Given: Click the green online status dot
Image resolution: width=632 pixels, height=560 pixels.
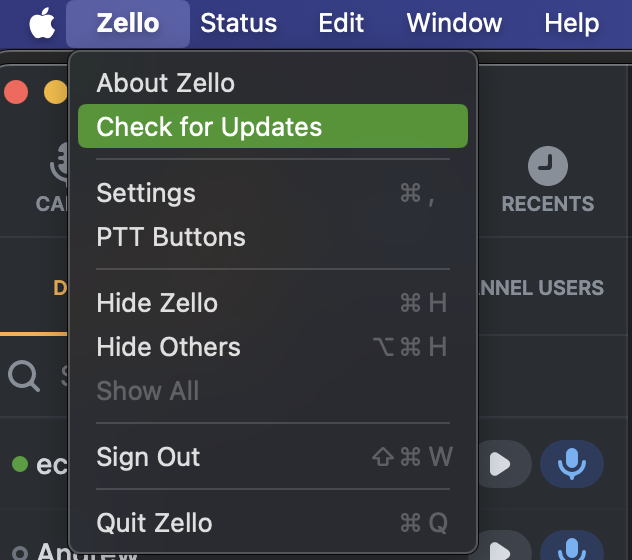Looking at the screenshot, I should pyautogui.click(x=20, y=464).
